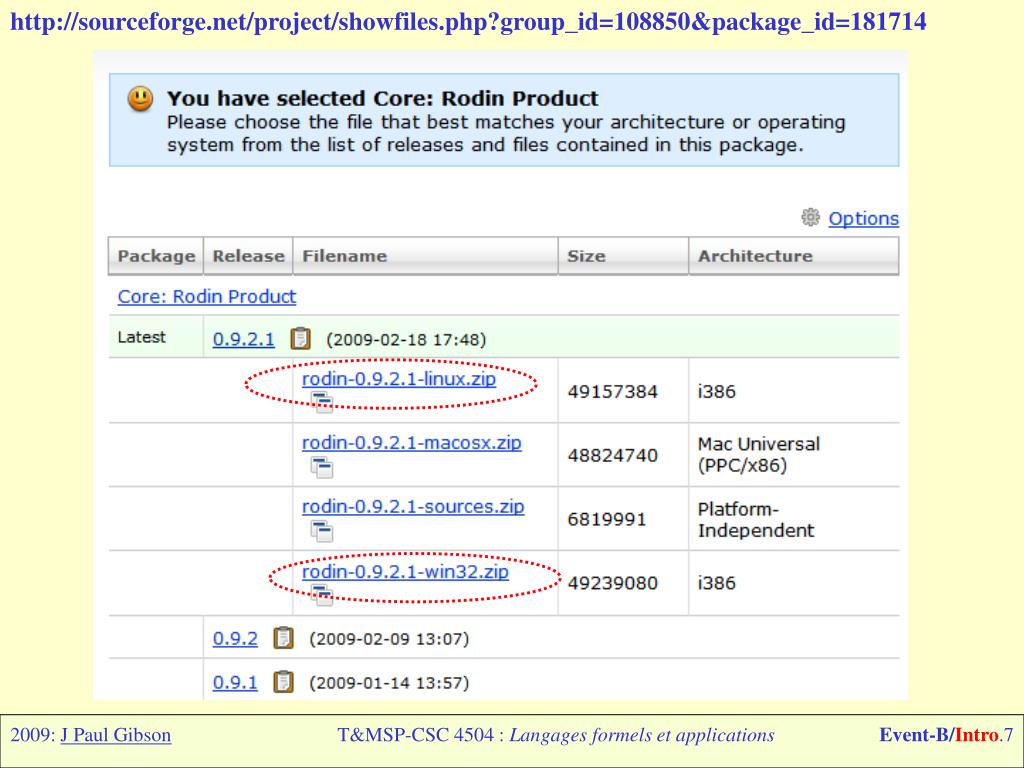The image size is (1024, 768).
Task: Open release 0.9.1 link
Action: [x=235, y=682]
